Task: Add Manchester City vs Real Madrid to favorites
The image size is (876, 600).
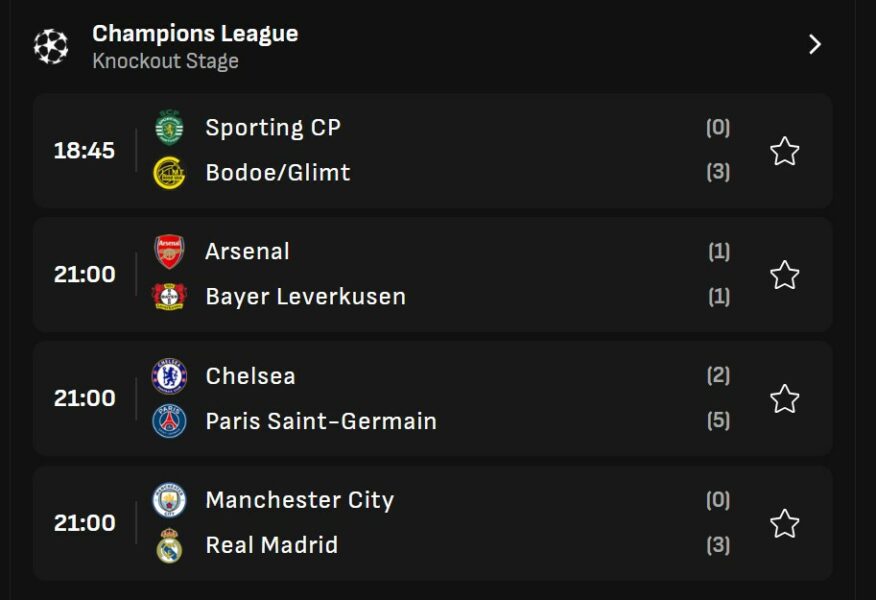Action: 785,523
